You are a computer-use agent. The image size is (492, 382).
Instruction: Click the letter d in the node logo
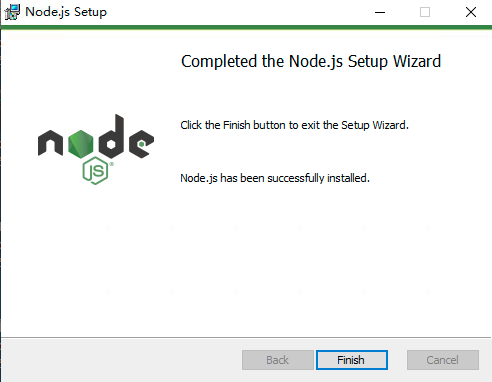[x=112, y=136]
